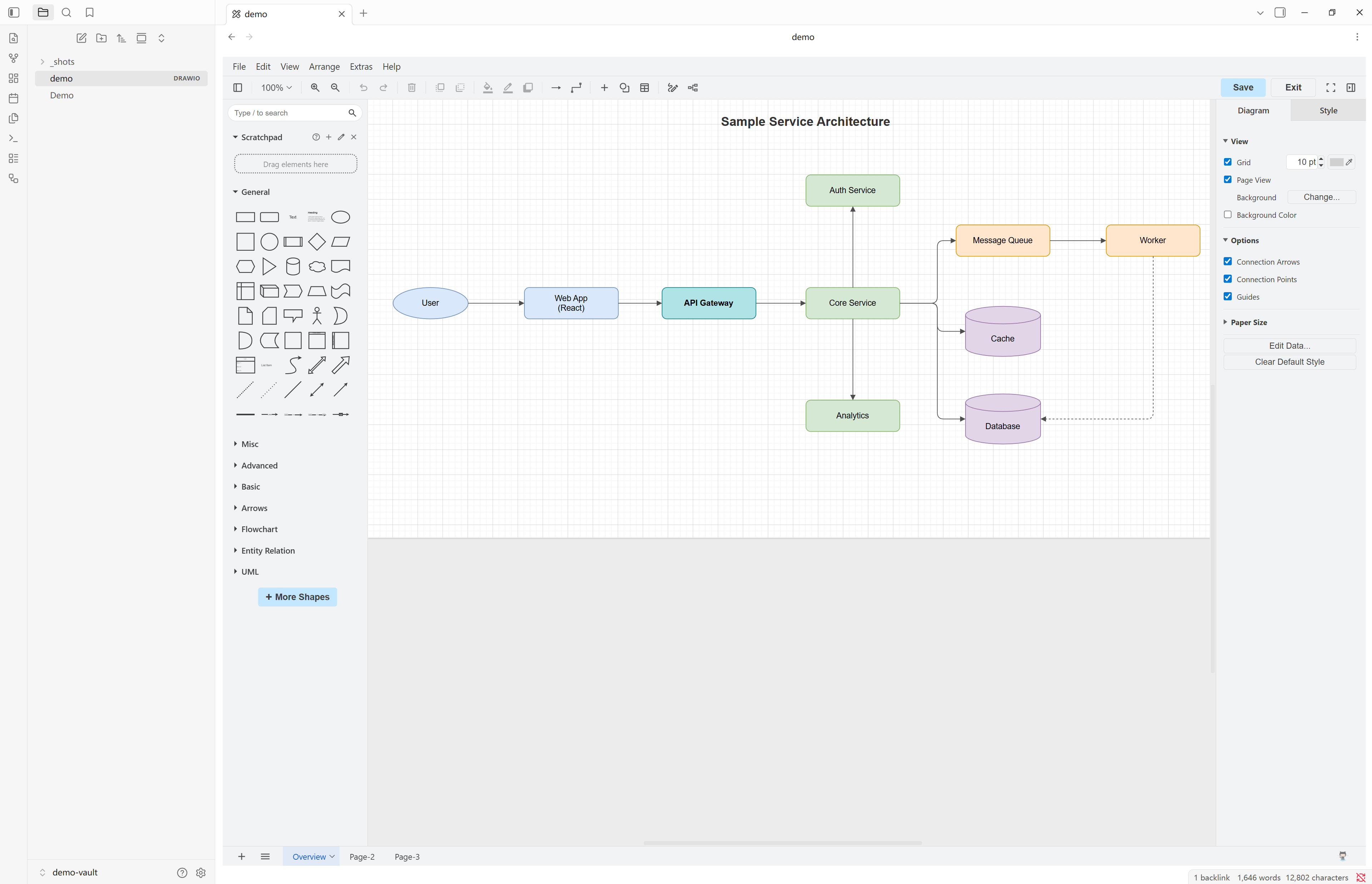Image resolution: width=1372 pixels, height=884 pixels.
Task: Click the Zoom In magnifier icon
Action: point(315,88)
